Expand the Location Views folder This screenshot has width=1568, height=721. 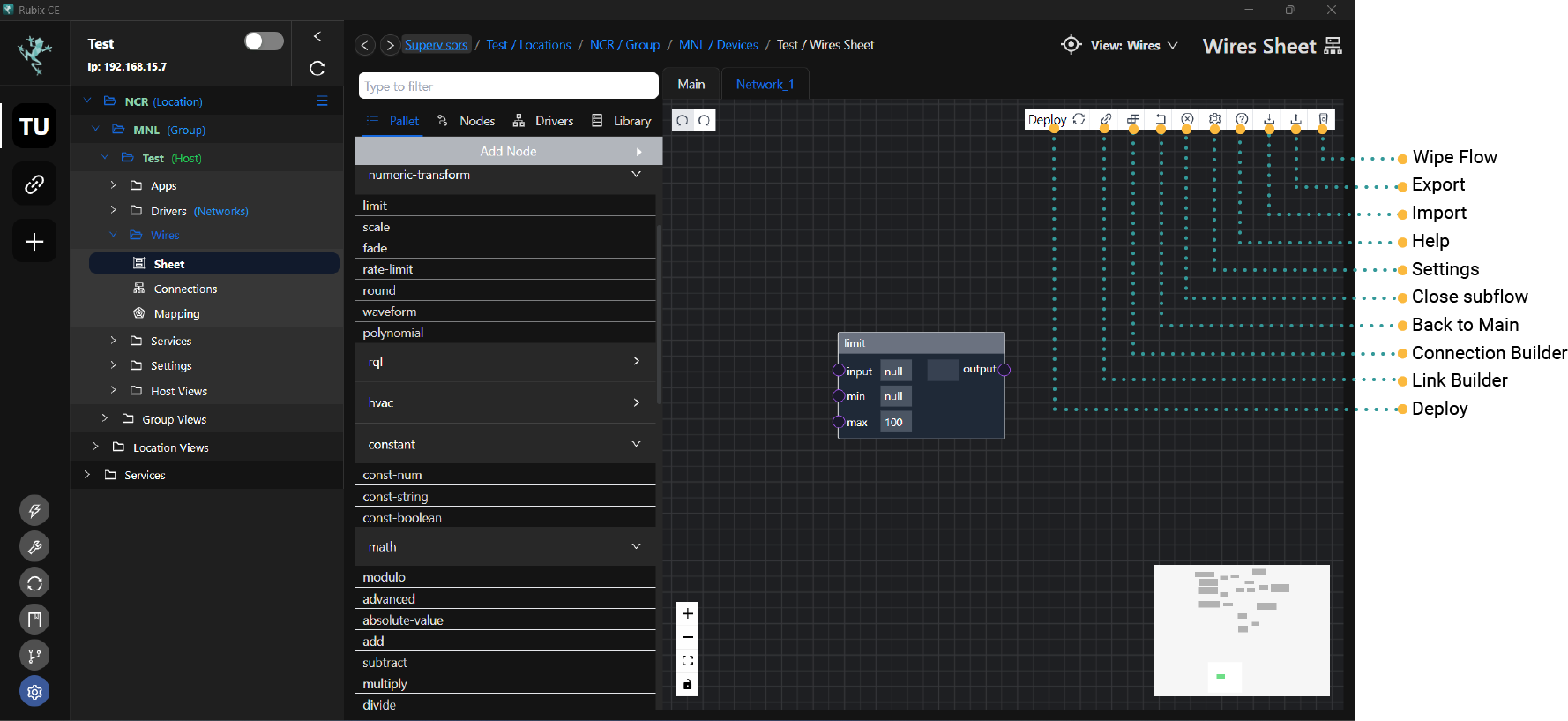[96, 447]
